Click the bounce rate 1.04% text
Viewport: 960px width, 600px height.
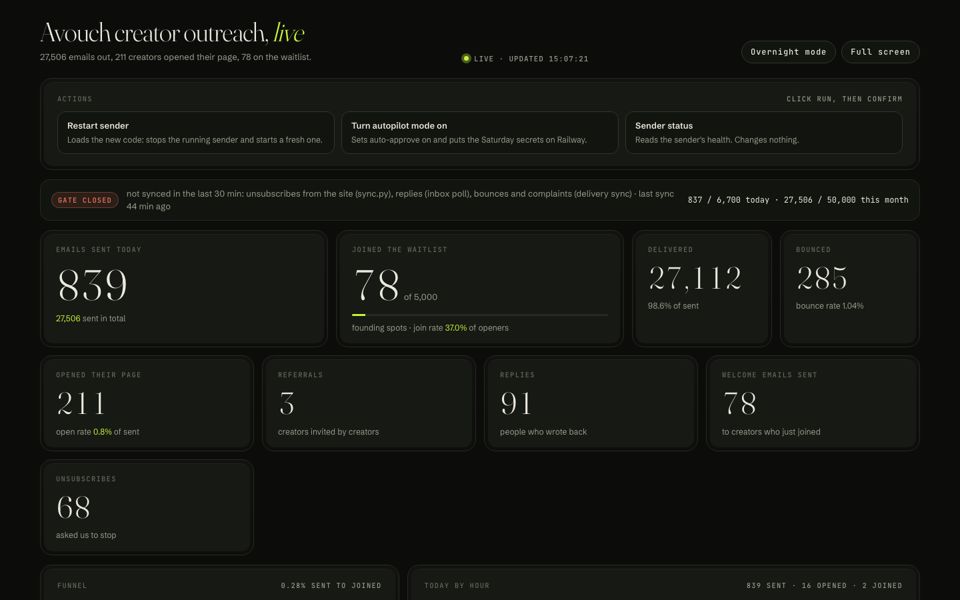coord(830,306)
